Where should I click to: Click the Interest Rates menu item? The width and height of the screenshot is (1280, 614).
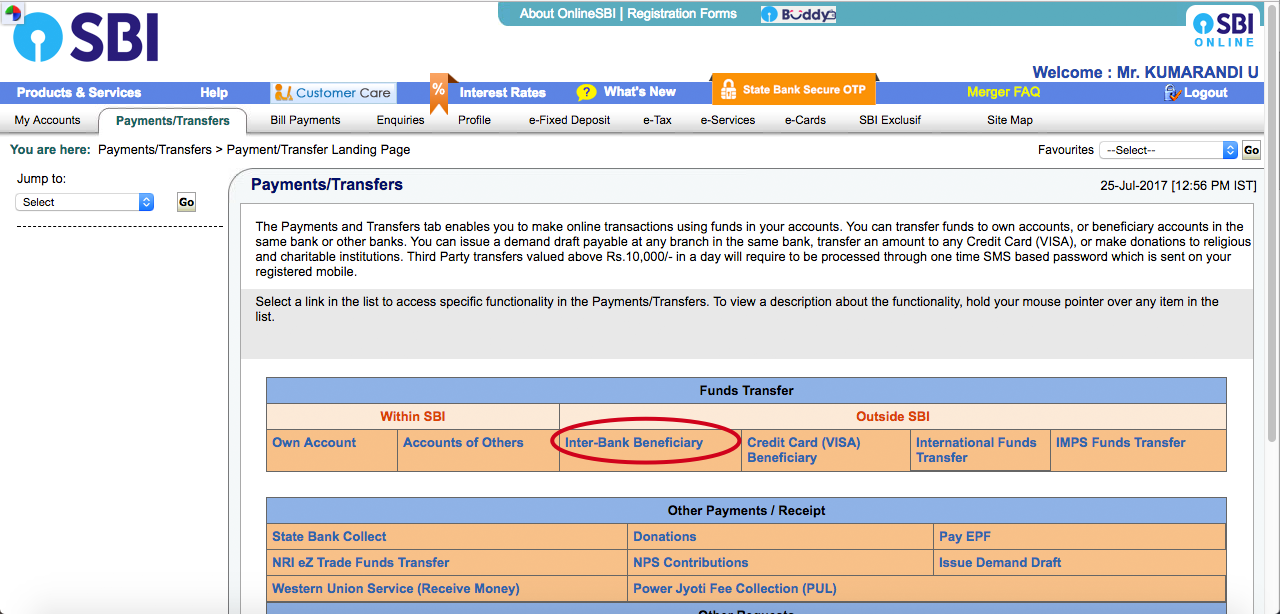point(503,92)
